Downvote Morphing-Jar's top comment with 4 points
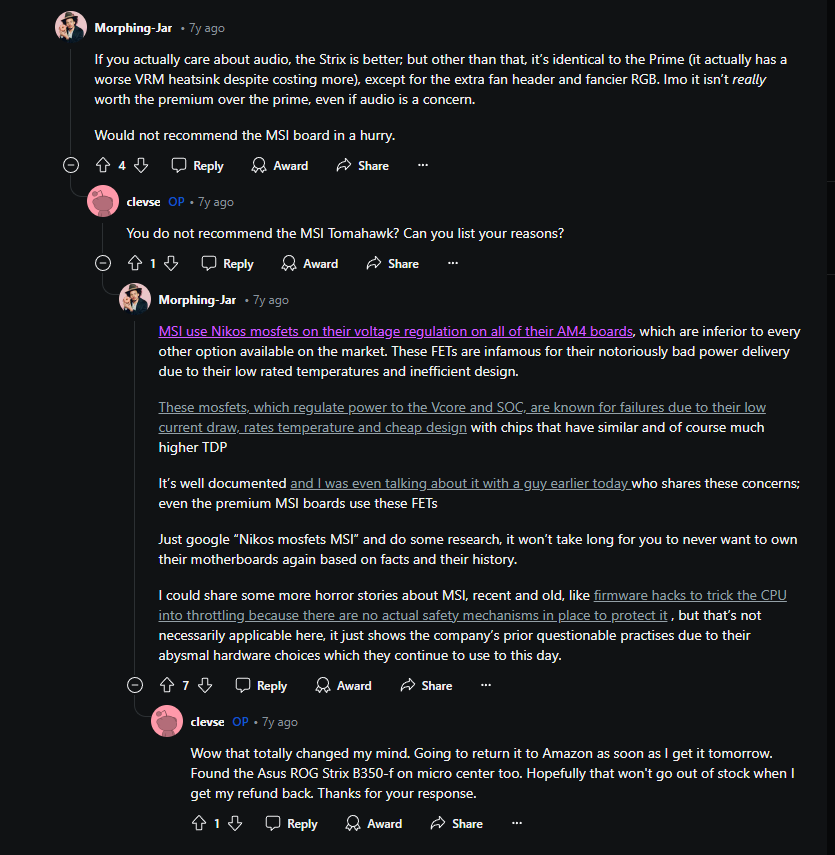 [141, 165]
